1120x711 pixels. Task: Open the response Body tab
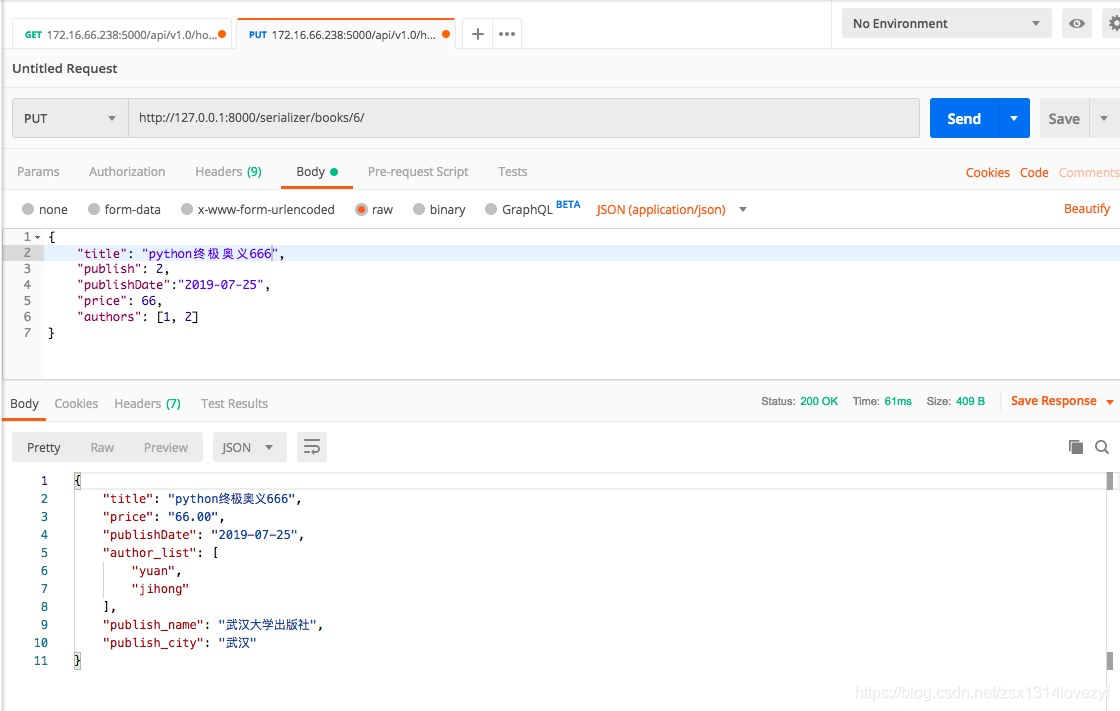(24, 404)
